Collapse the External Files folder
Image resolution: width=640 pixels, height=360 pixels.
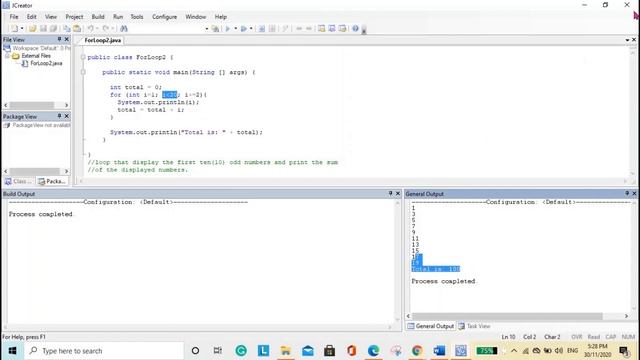coord(7,56)
